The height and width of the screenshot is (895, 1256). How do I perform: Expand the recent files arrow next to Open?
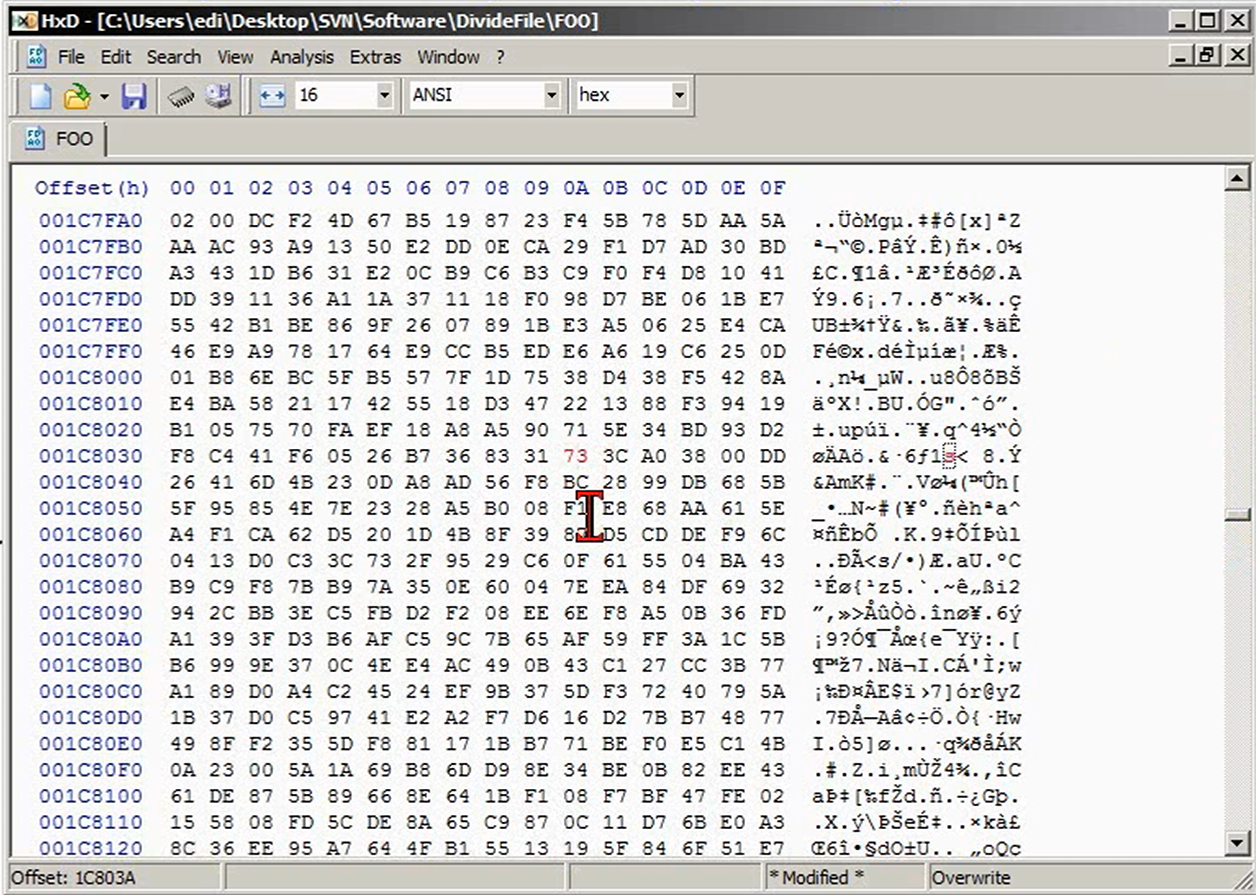tap(104, 96)
